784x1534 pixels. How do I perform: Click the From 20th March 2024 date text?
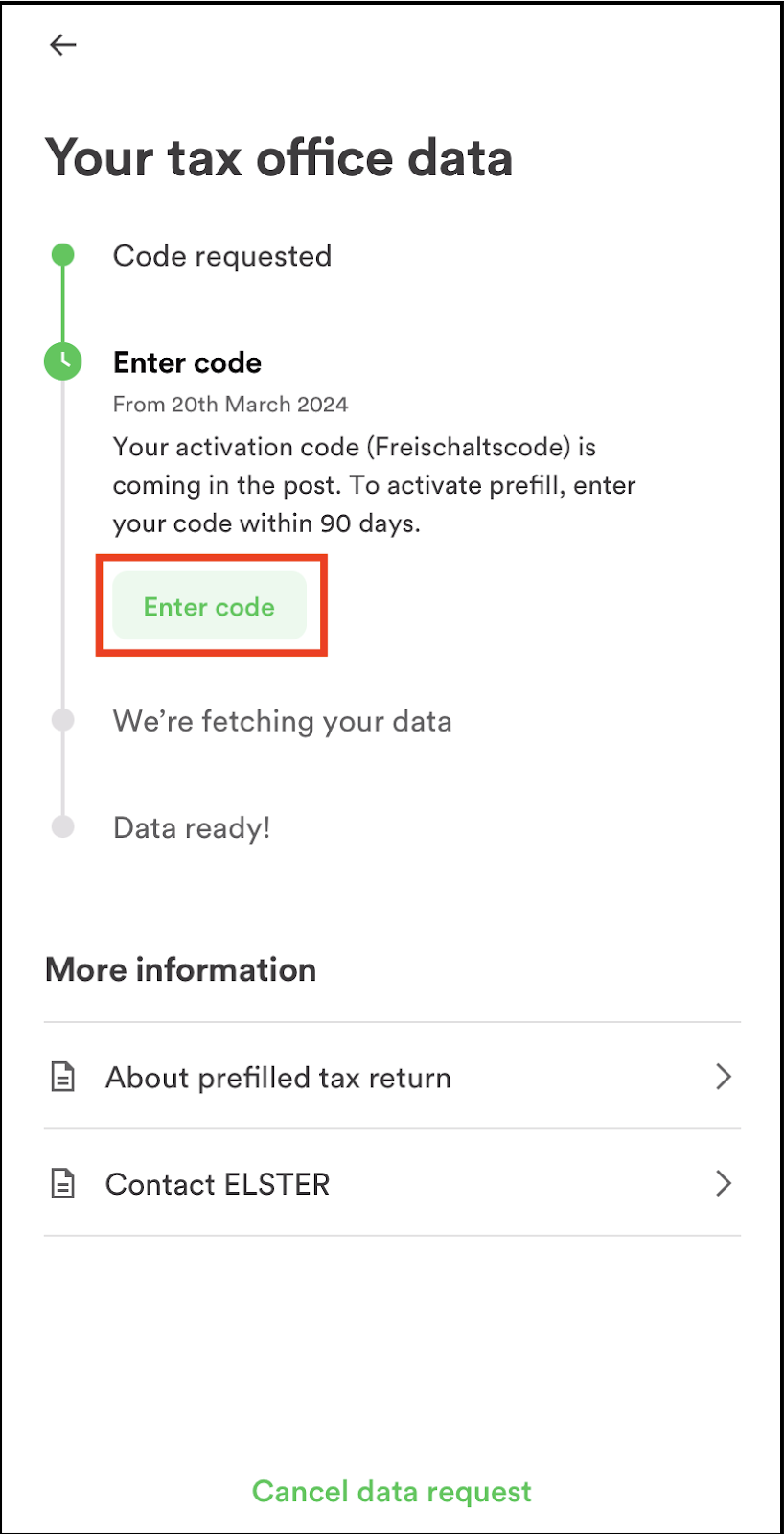[230, 405]
